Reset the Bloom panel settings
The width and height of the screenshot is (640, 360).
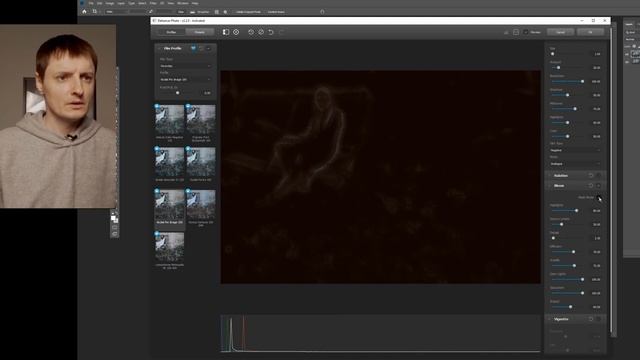591,186
